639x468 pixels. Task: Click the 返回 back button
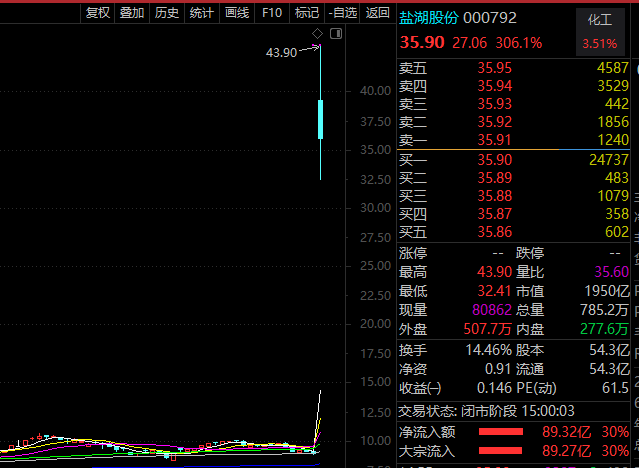coord(377,13)
